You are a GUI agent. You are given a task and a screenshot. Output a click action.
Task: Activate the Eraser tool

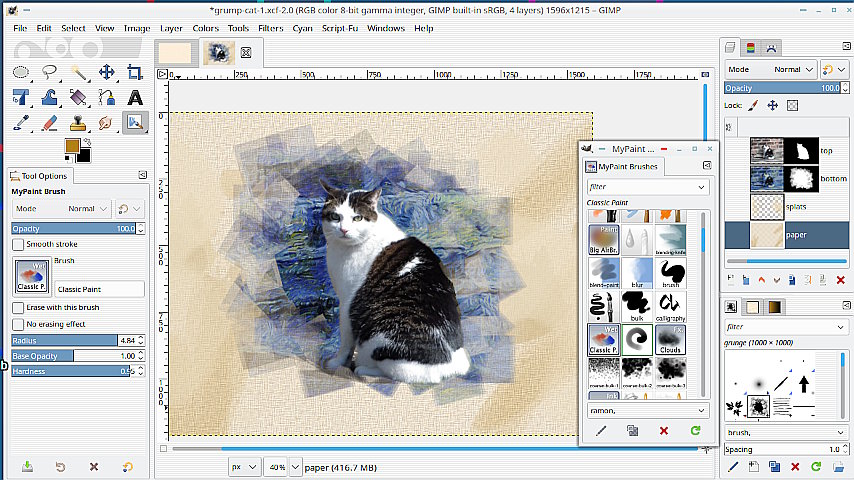50,122
